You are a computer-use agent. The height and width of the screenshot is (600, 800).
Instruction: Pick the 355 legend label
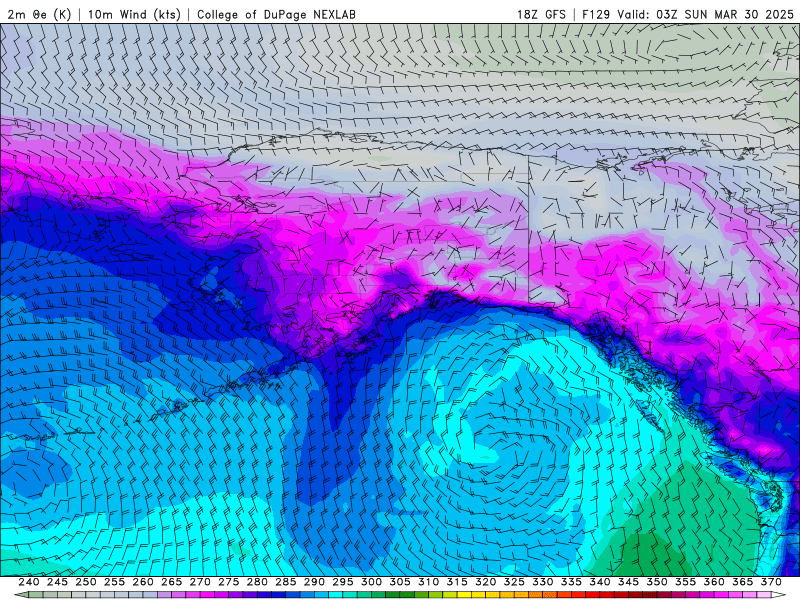(686, 582)
